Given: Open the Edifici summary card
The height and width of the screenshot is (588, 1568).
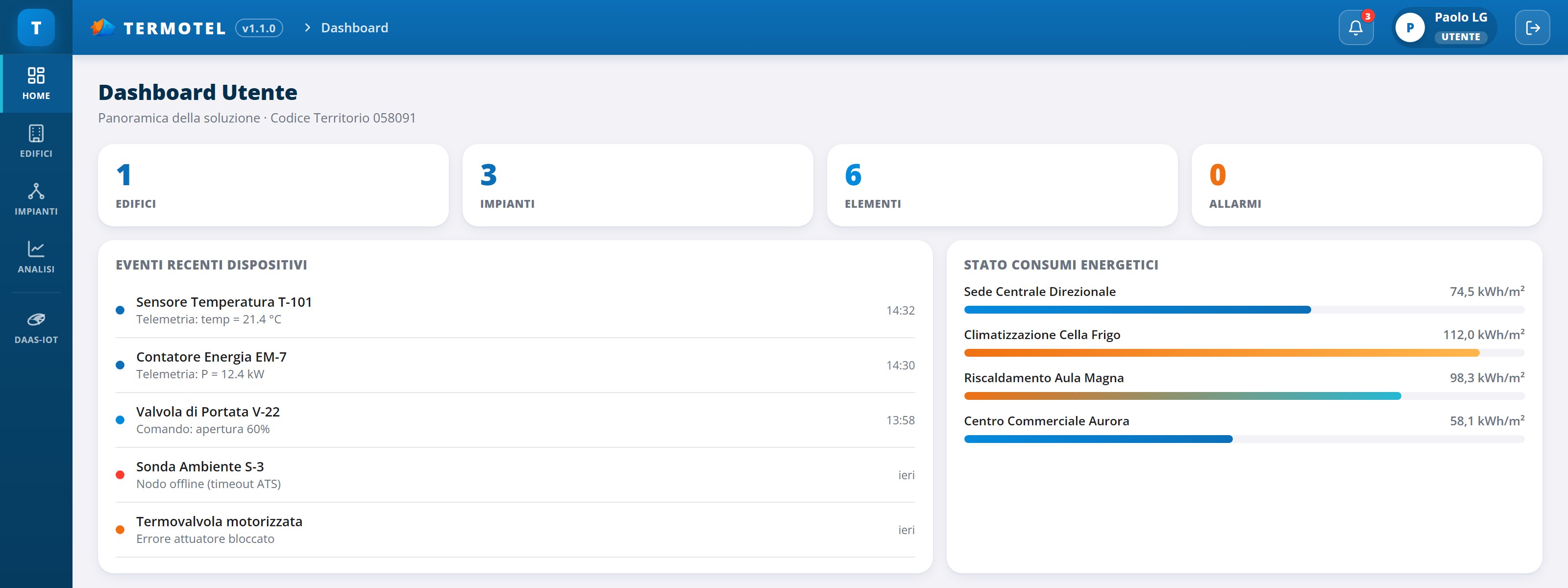Looking at the screenshot, I should click(x=273, y=185).
